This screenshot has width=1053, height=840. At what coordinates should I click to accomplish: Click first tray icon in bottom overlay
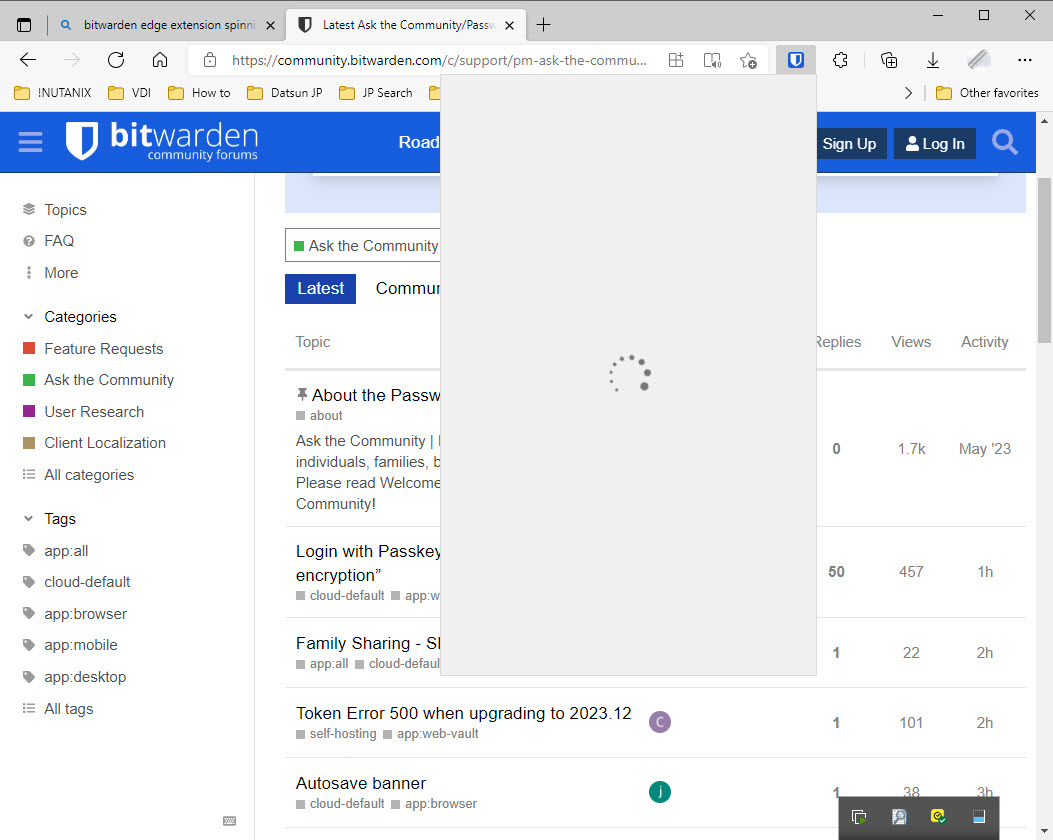point(858,816)
